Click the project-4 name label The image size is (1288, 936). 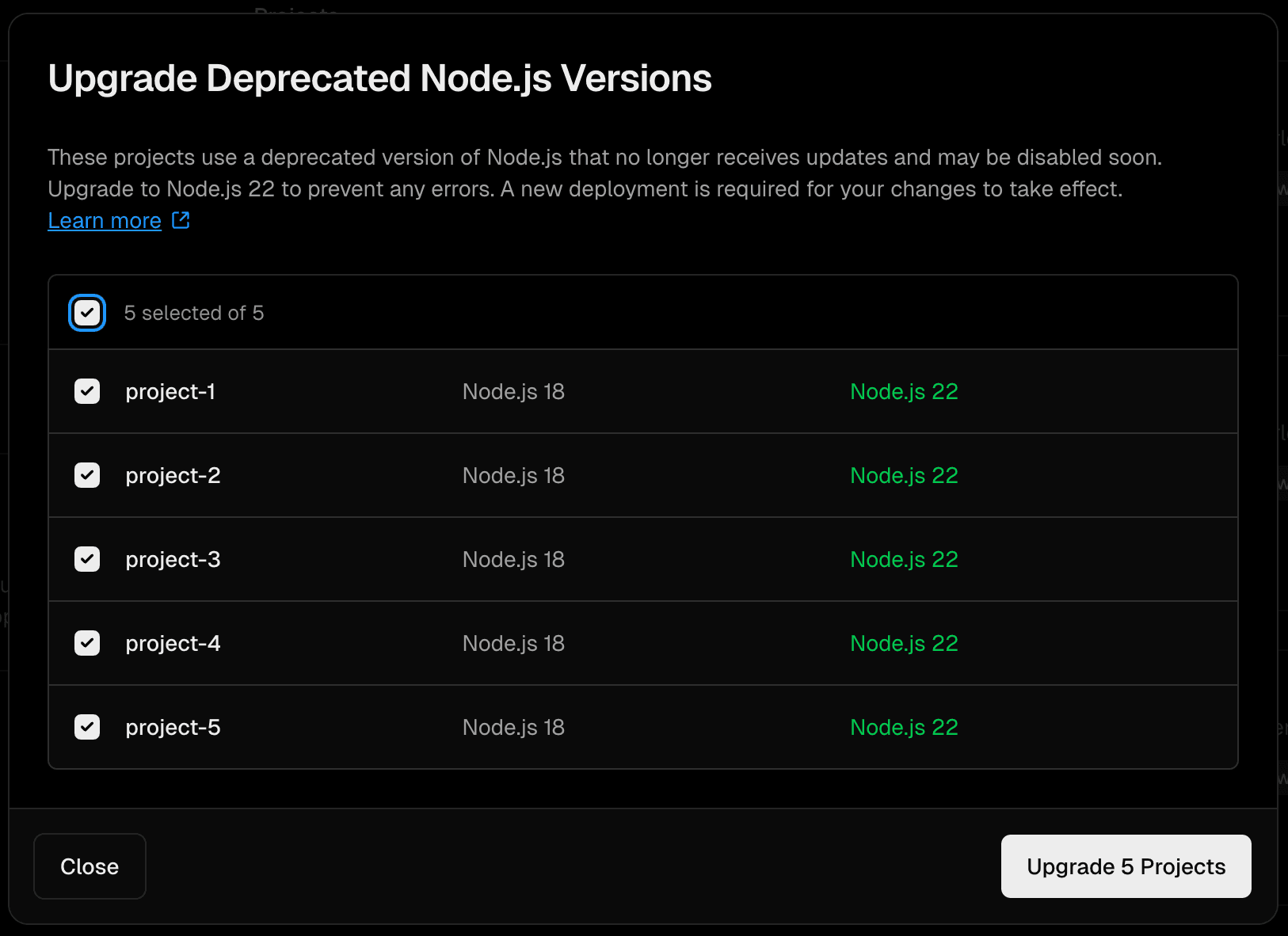(173, 644)
